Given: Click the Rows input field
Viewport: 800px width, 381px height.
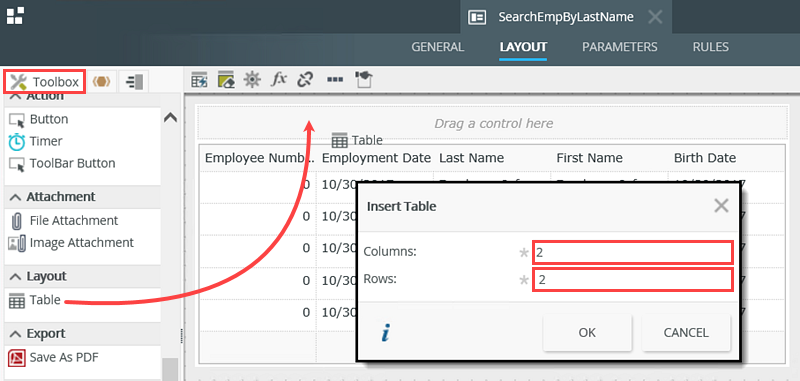Looking at the screenshot, I should [x=633, y=280].
